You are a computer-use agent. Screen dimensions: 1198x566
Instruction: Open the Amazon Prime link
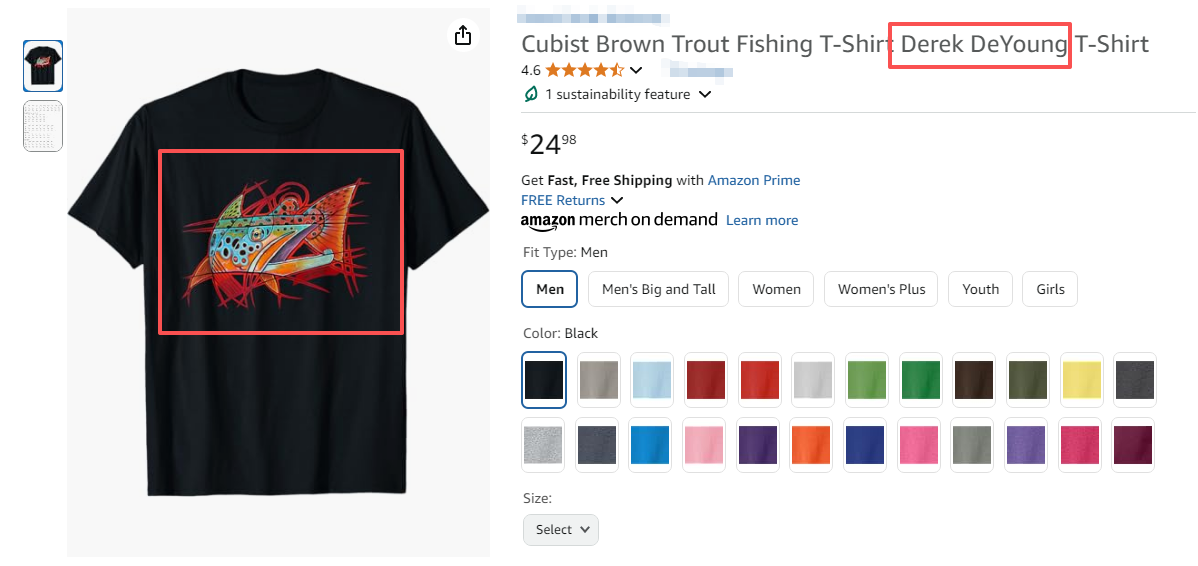[754, 180]
